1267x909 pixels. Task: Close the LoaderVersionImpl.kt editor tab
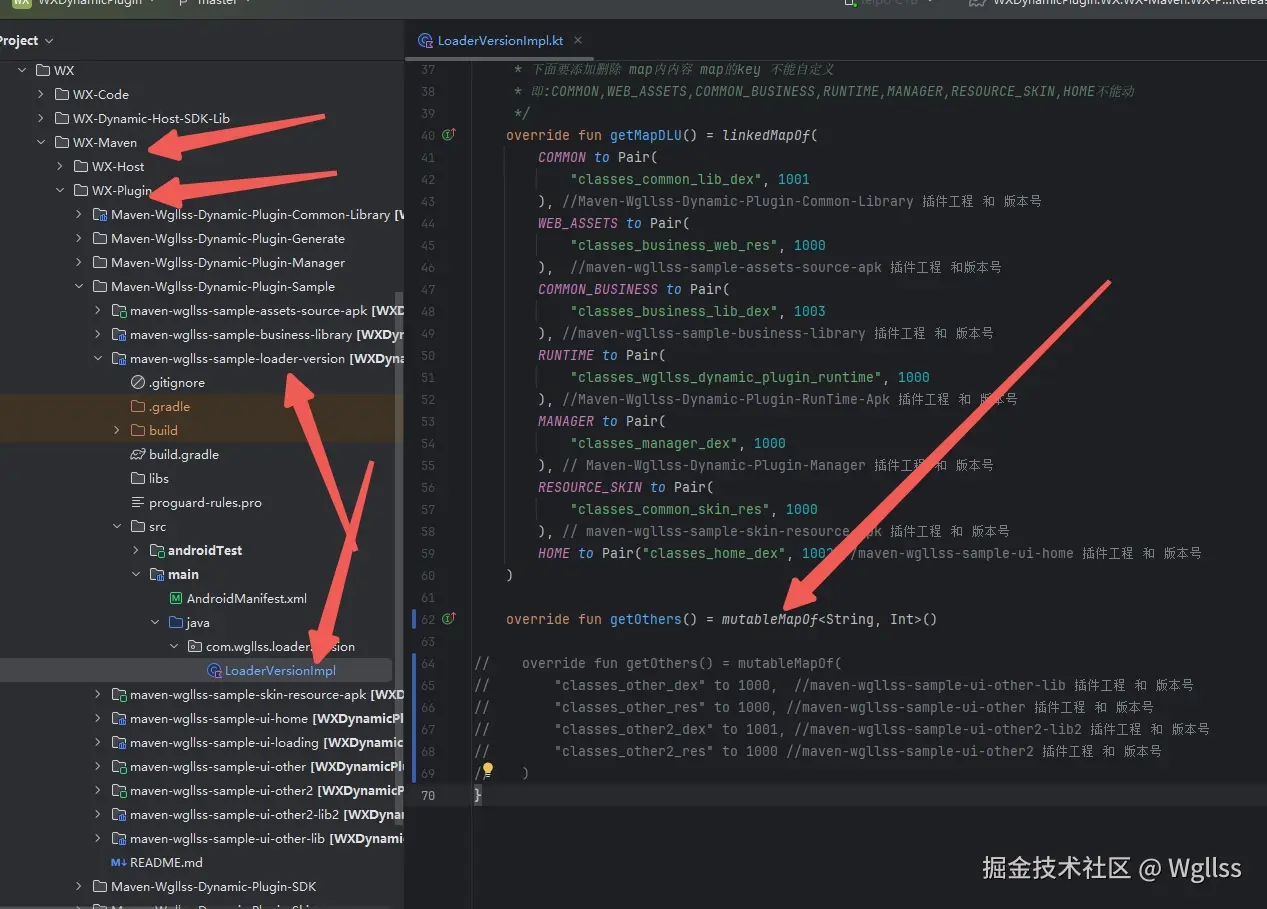click(578, 41)
